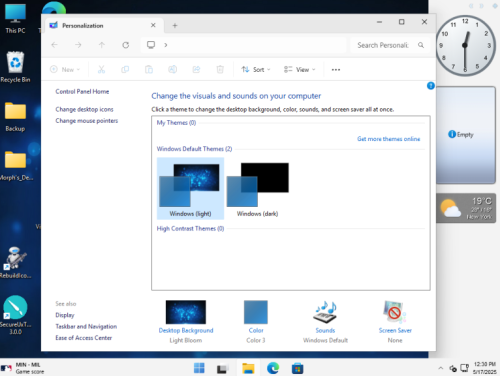The height and width of the screenshot is (376, 500).
Task: Click the Windows Default Themes (2) heading
Action: click(x=194, y=149)
